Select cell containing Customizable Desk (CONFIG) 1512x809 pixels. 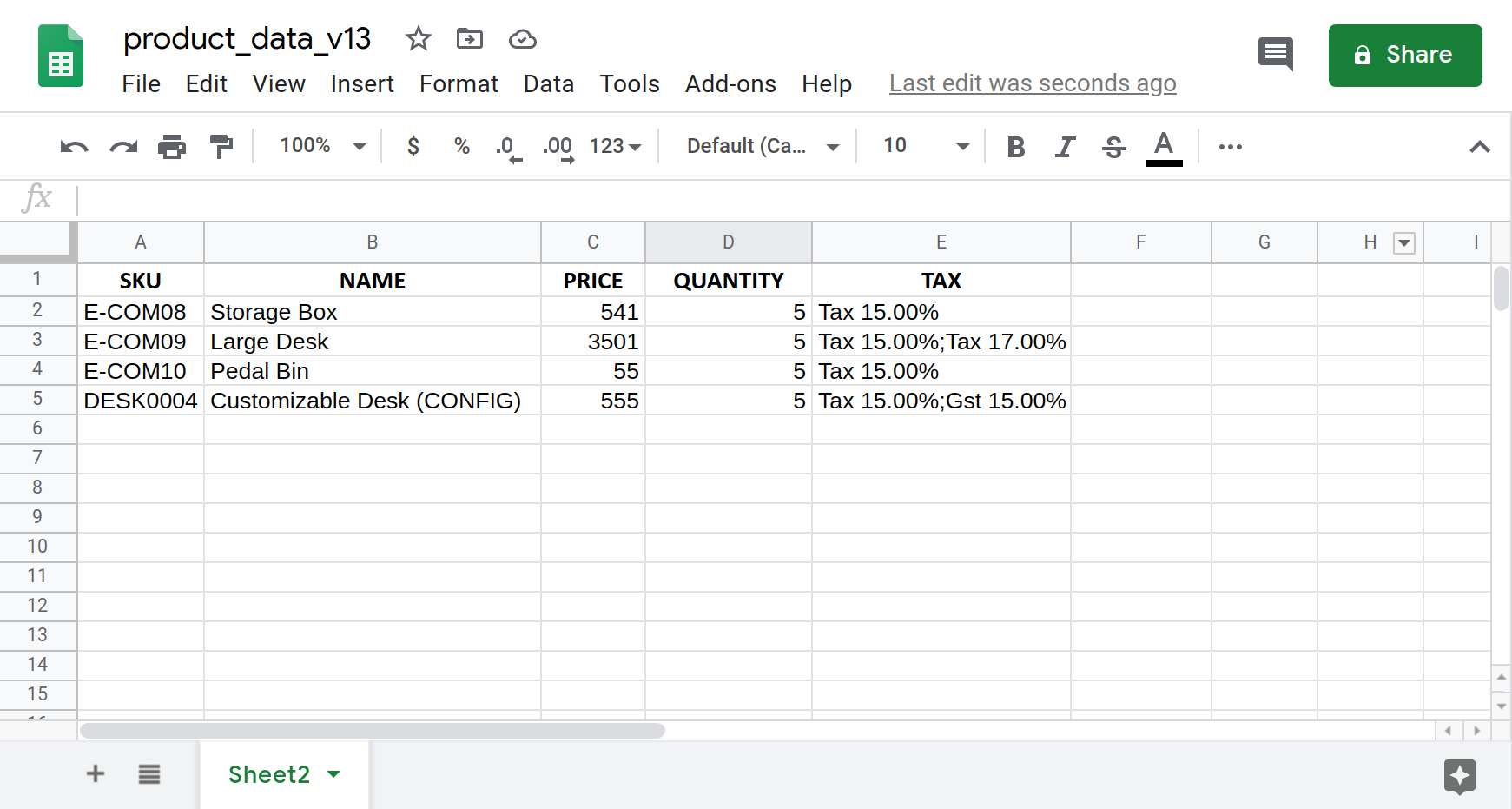373,401
